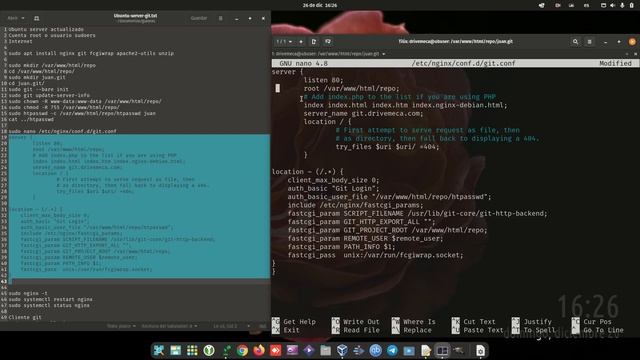
Task: Click the try_files line in nano
Action: (387, 147)
